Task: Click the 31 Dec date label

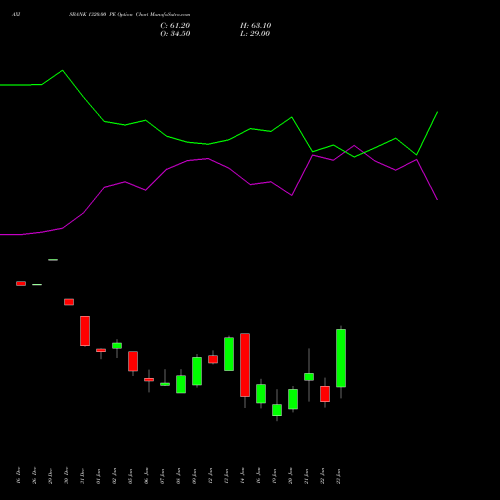Action: pos(82,476)
